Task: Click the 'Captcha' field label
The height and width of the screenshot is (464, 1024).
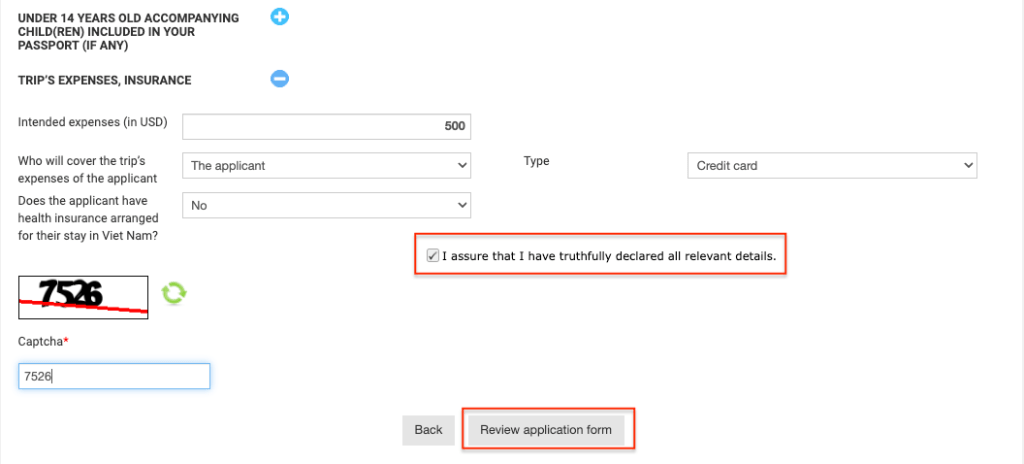Action: (43, 341)
